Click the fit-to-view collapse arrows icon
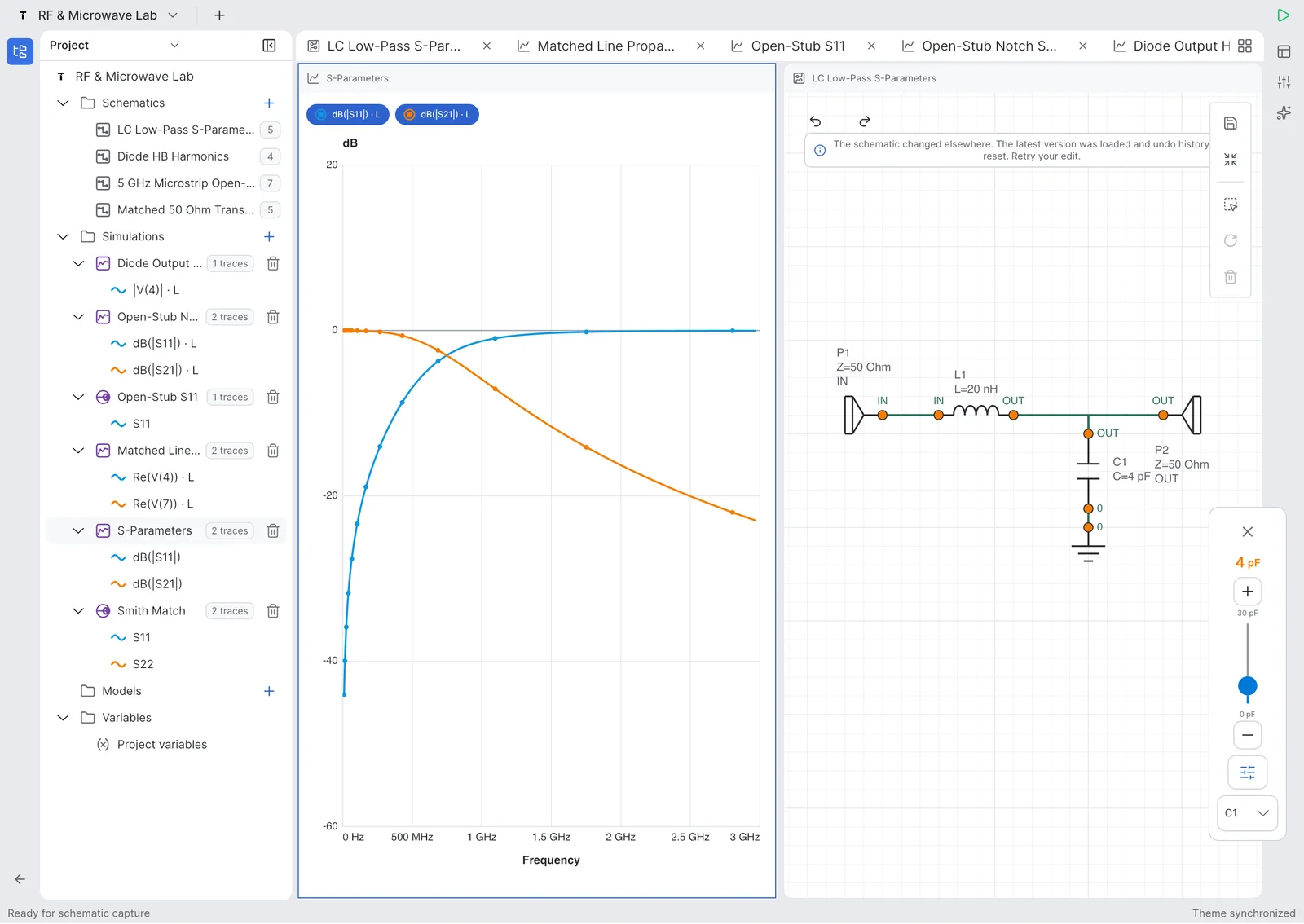The width and height of the screenshot is (1304, 924). point(1231,160)
